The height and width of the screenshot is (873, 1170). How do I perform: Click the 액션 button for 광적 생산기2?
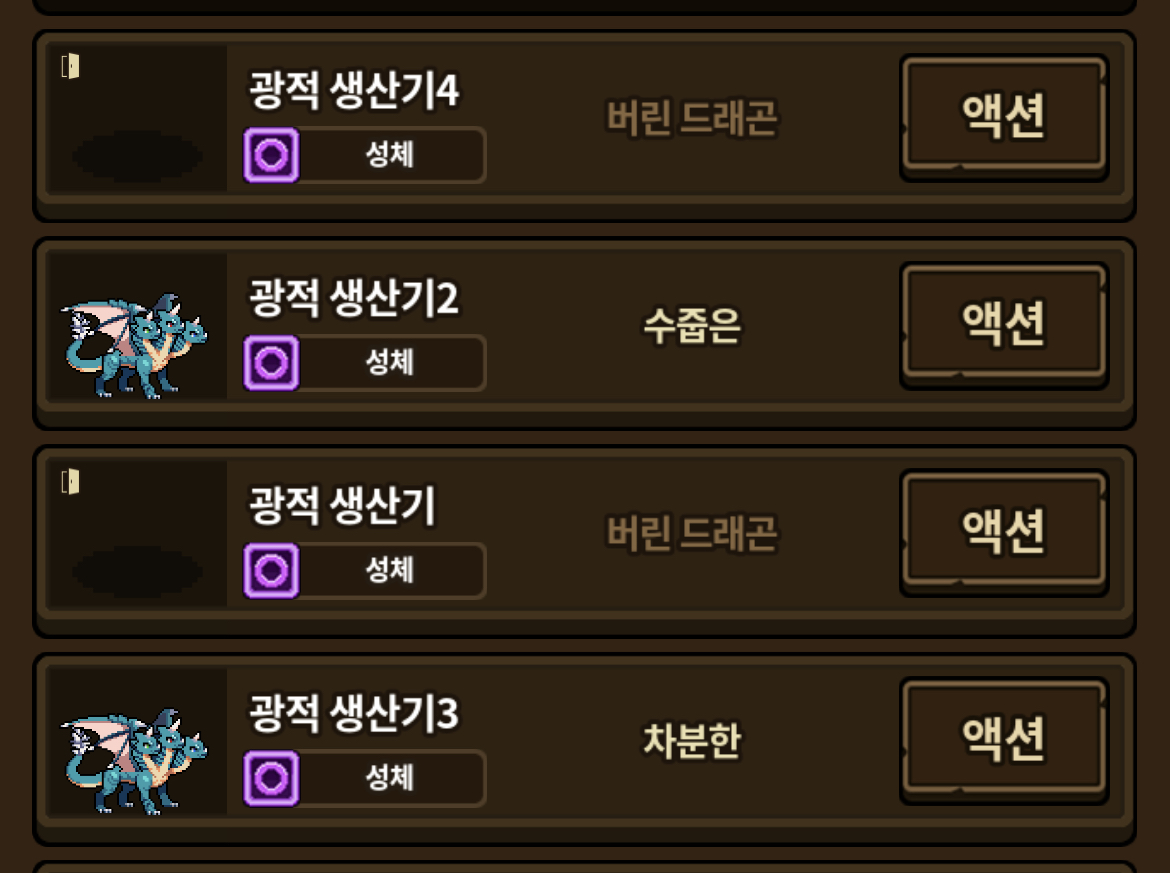(1004, 325)
